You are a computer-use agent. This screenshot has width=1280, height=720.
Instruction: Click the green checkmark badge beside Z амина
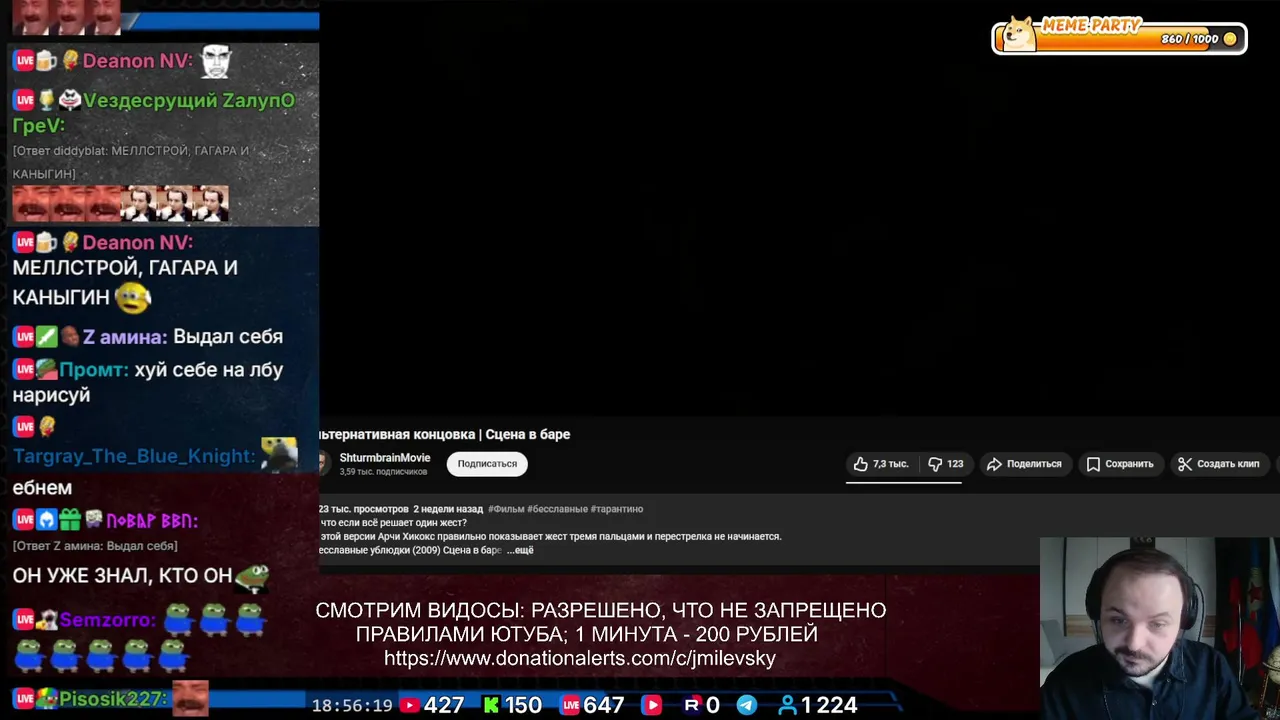tap(46, 337)
